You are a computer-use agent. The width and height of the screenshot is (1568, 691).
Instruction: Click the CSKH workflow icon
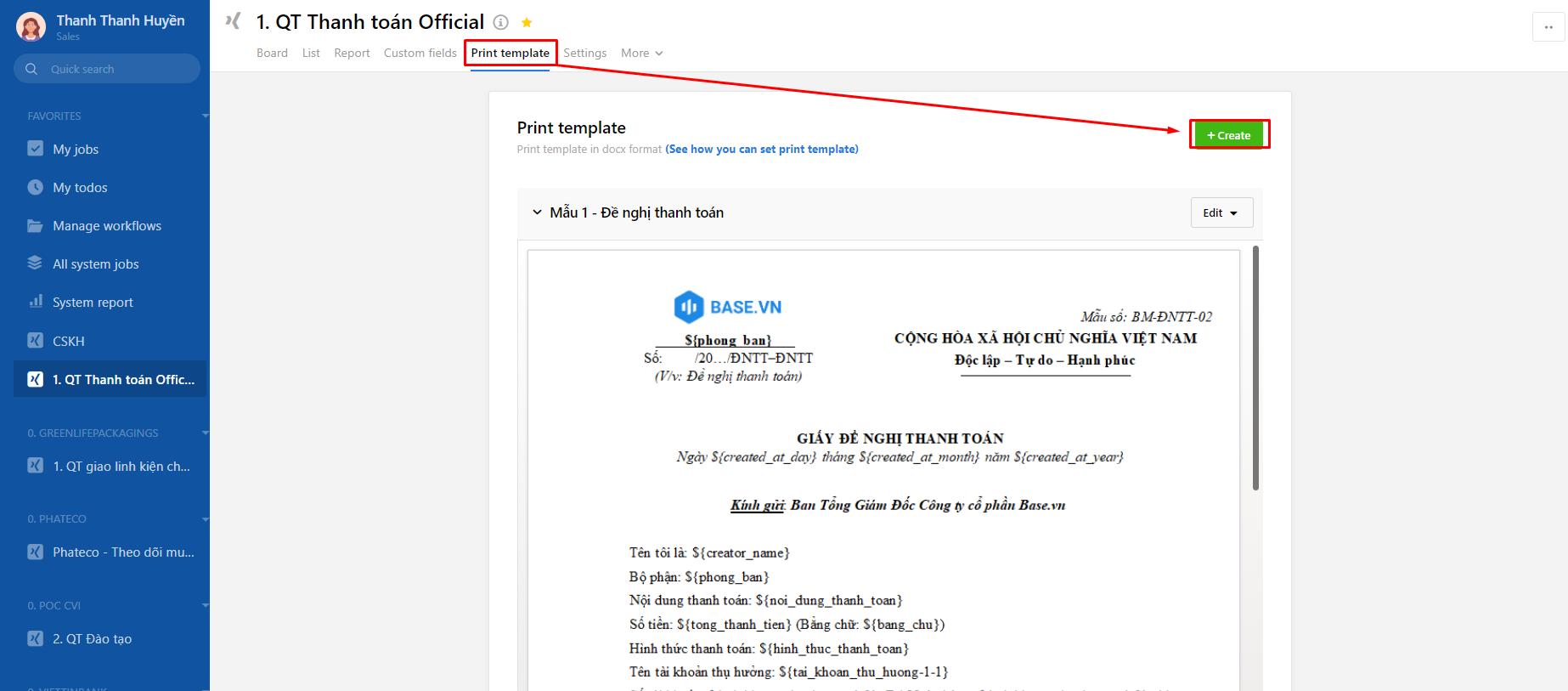(35, 341)
